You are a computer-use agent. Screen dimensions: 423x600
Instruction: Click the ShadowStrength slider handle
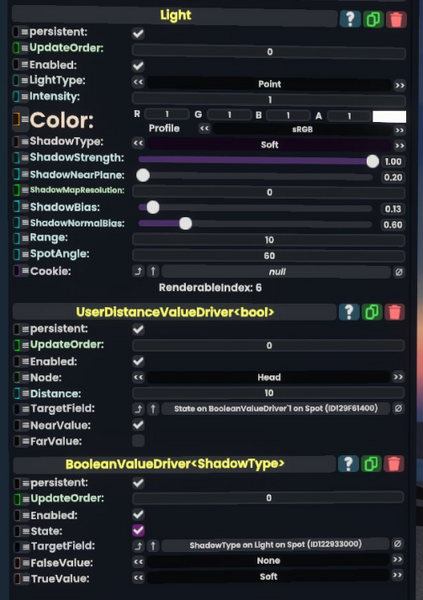click(x=372, y=161)
